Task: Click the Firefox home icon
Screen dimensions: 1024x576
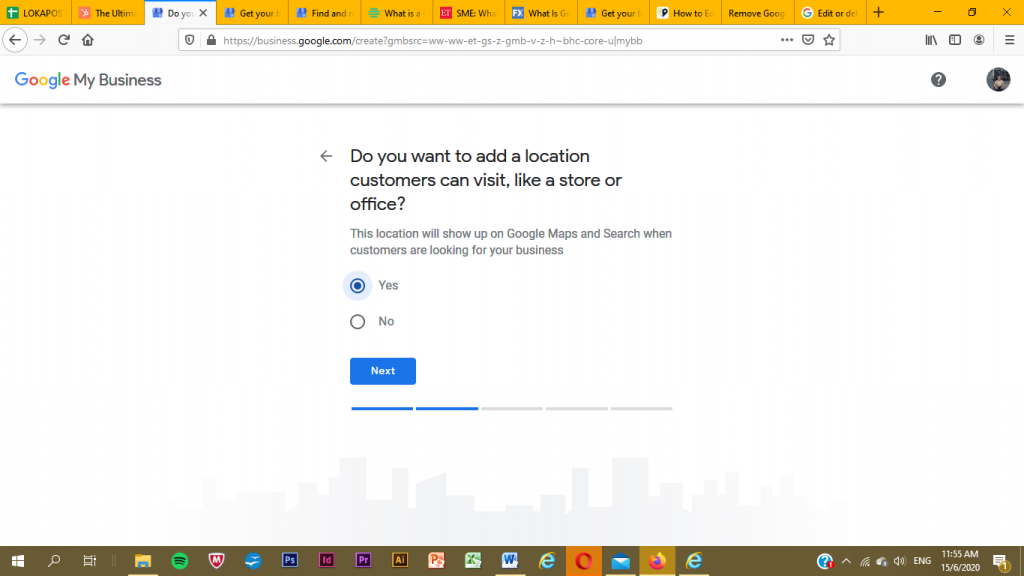Action: point(88,40)
